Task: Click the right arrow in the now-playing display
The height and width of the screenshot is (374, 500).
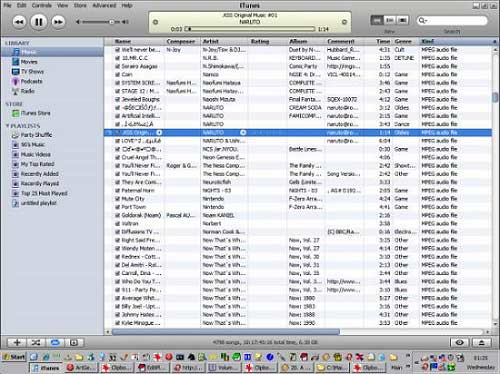Action: coord(344,22)
